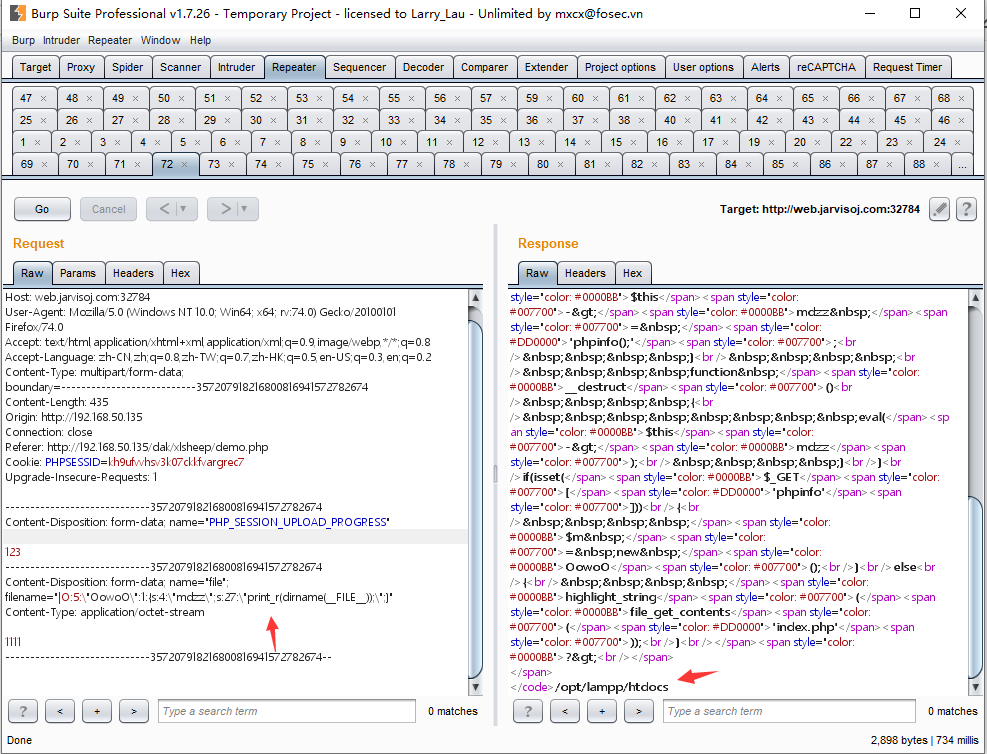Open the Help menu
This screenshot has height=754, width=987.
tap(200, 40)
